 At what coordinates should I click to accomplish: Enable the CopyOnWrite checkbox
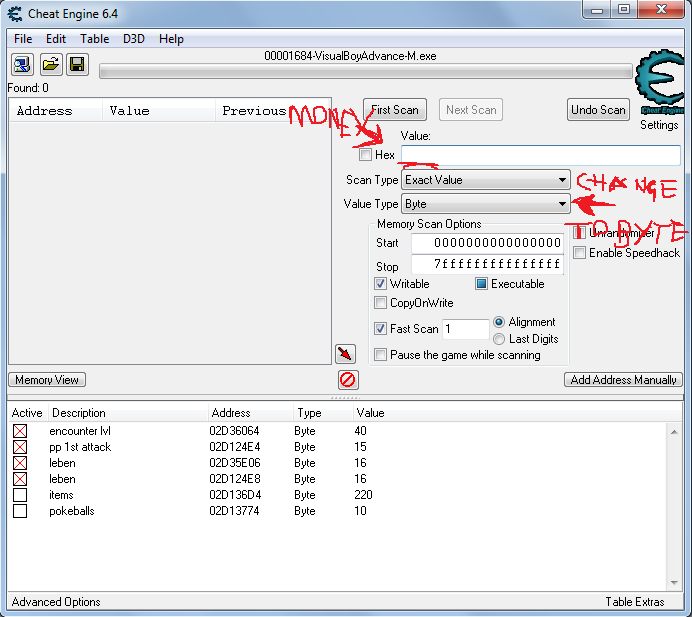pyautogui.click(x=380, y=303)
